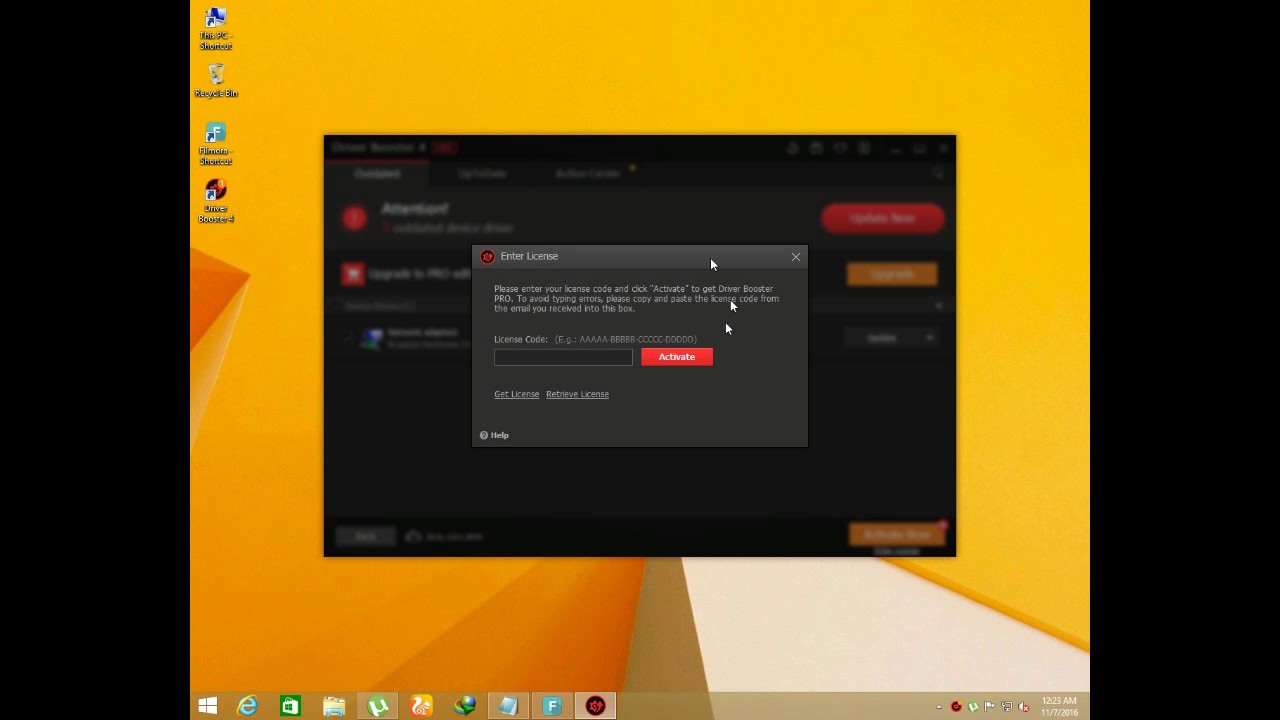1280x720 pixels.
Task: Collapse the device drivers list section arrow
Action: click(x=938, y=306)
